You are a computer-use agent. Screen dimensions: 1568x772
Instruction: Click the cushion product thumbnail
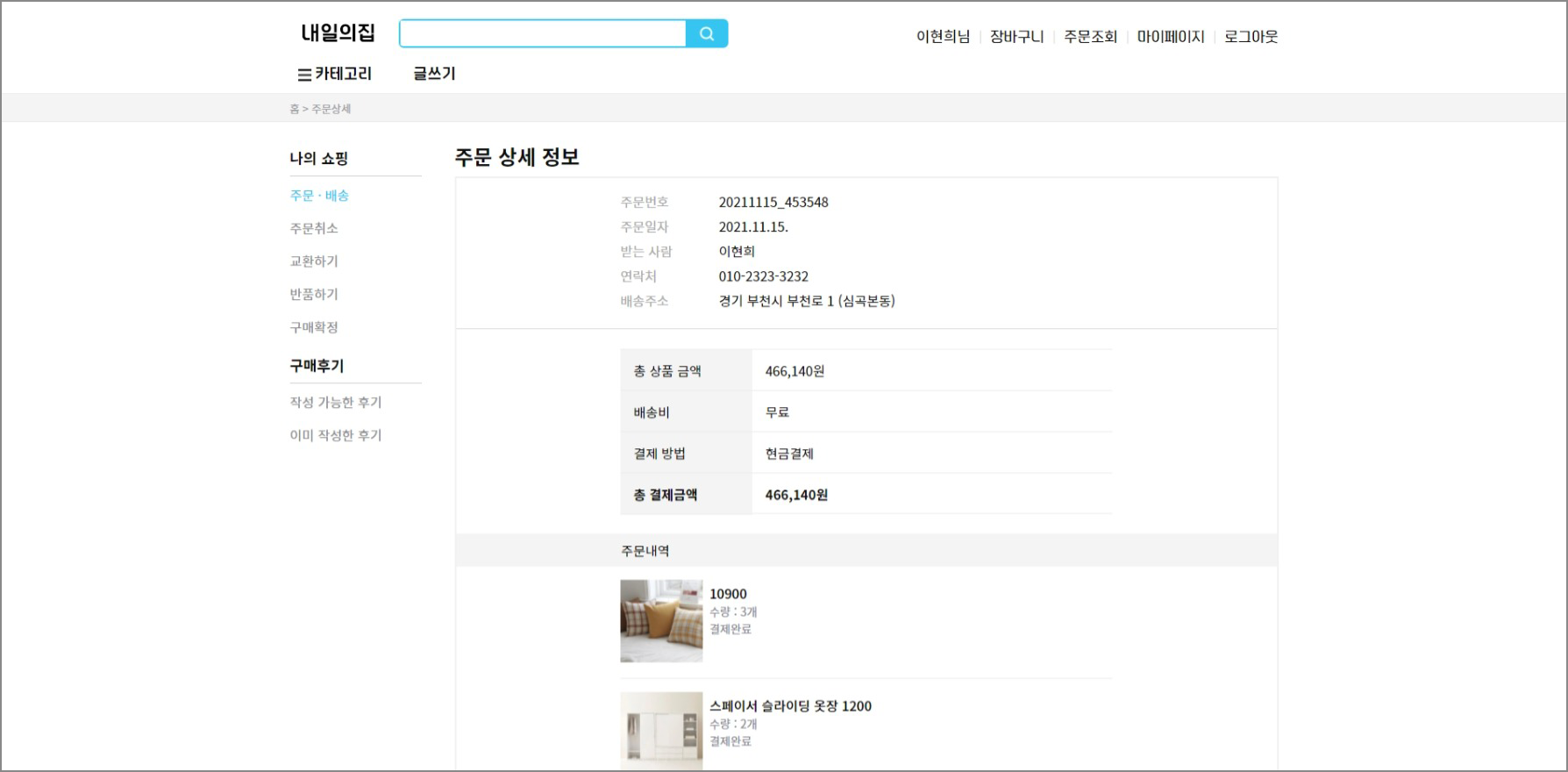point(661,621)
